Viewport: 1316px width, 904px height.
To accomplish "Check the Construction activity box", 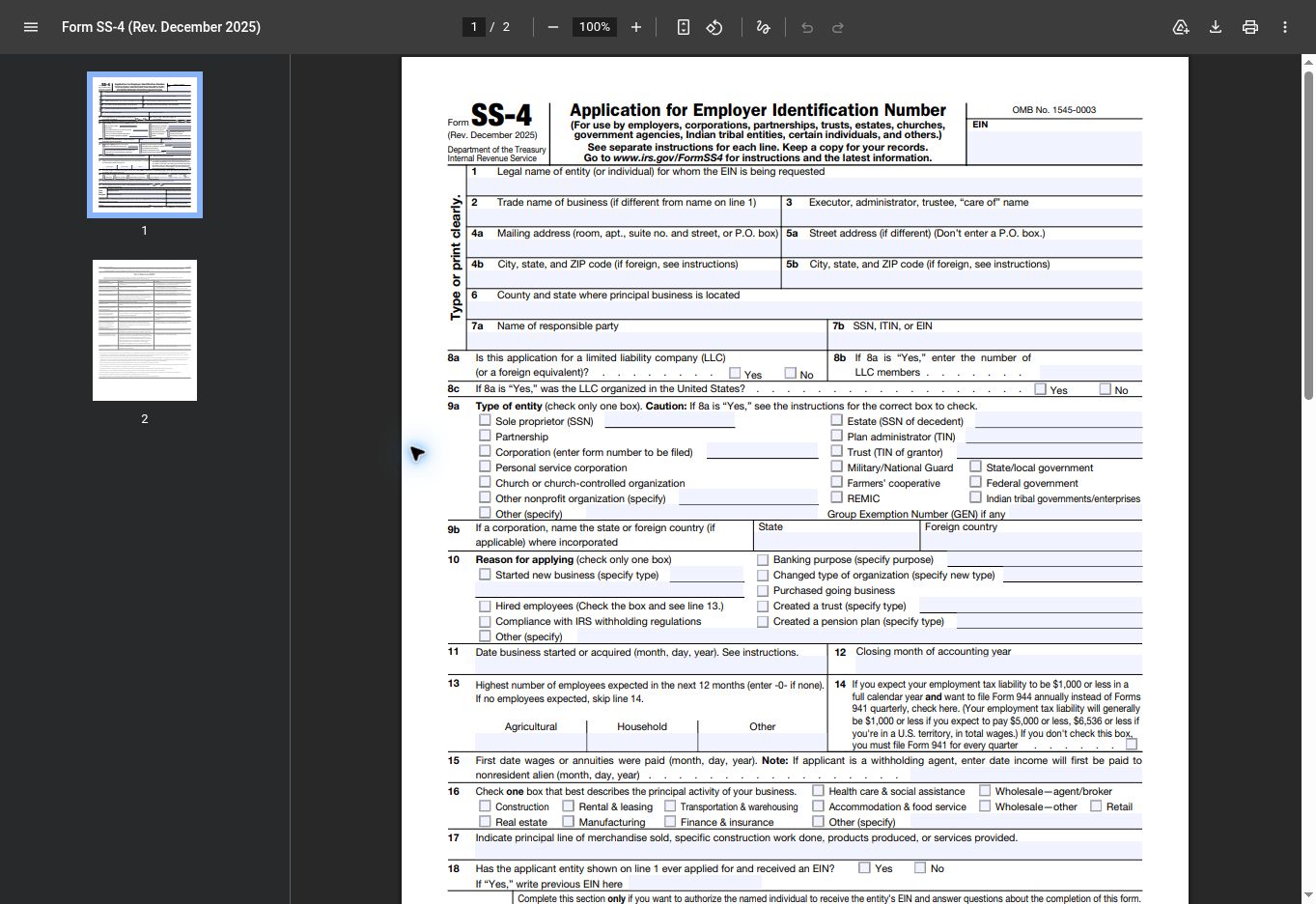I will [x=485, y=805].
